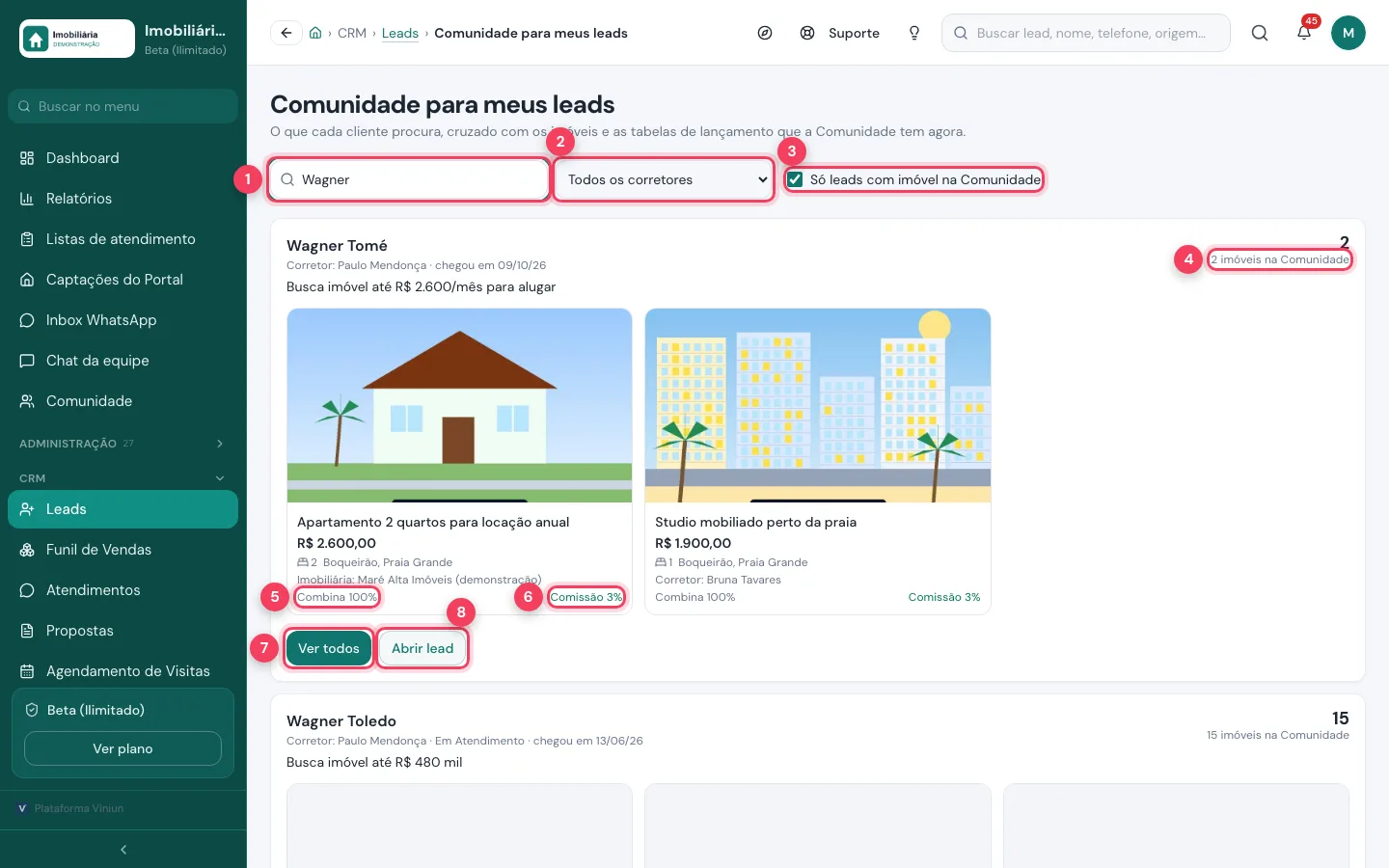Click the lead search field containing 'Wagner'

tap(409, 179)
